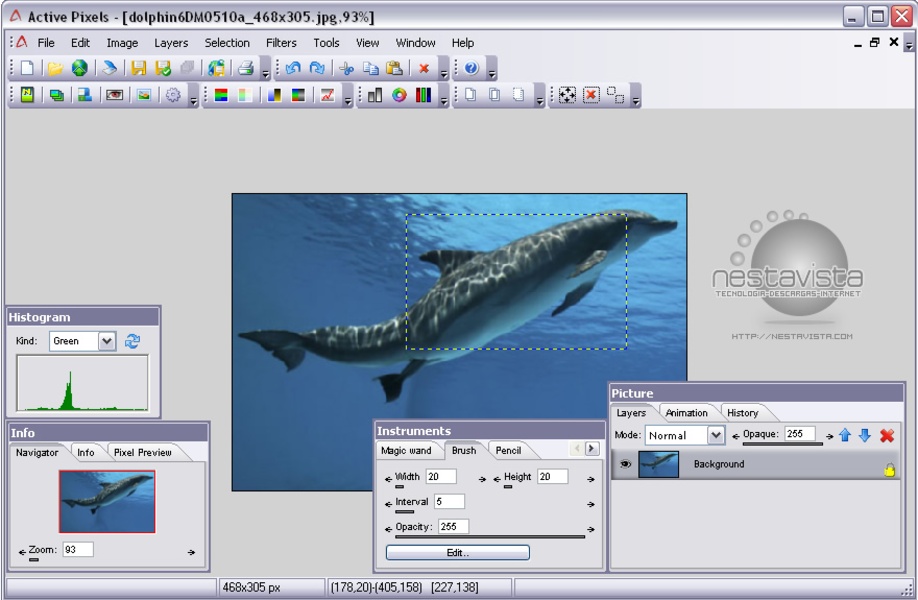Toggle the Background layer lock icon
The height and width of the screenshot is (600, 918).
tap(889, 470)
